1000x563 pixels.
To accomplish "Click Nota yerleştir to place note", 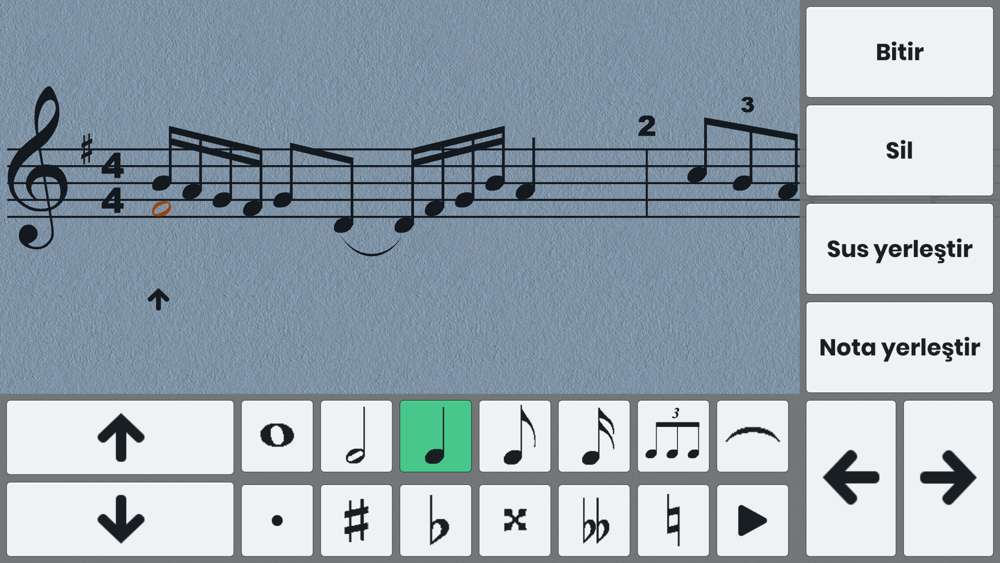I will click(x=899, y=347).
